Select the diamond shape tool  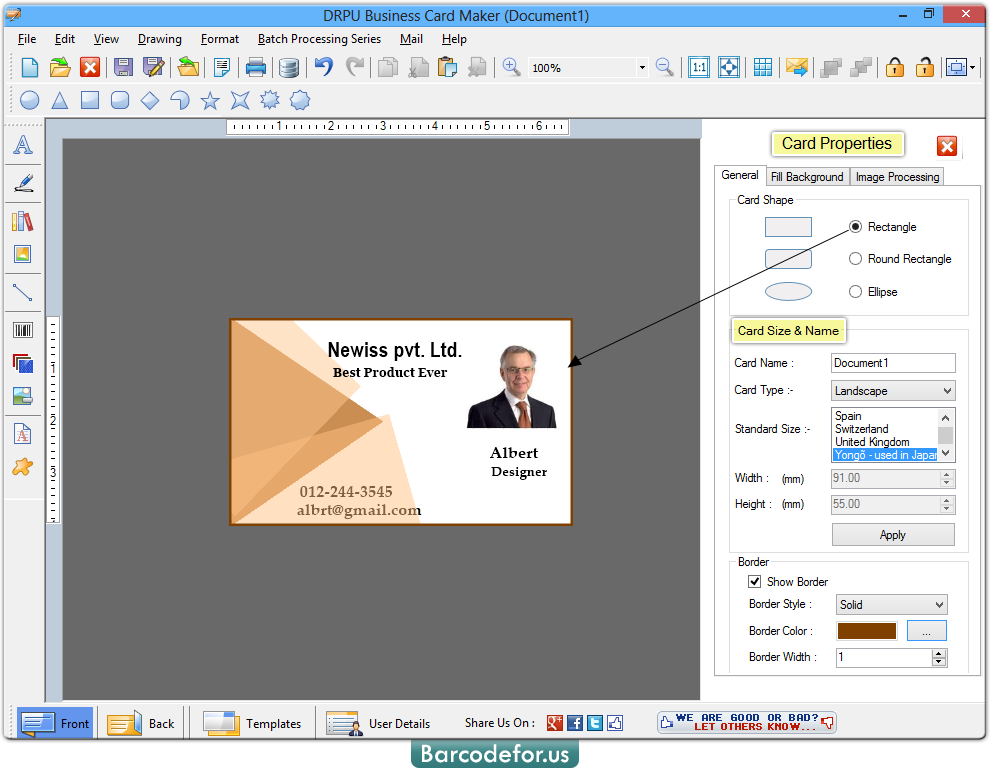[x=150, y=100]
